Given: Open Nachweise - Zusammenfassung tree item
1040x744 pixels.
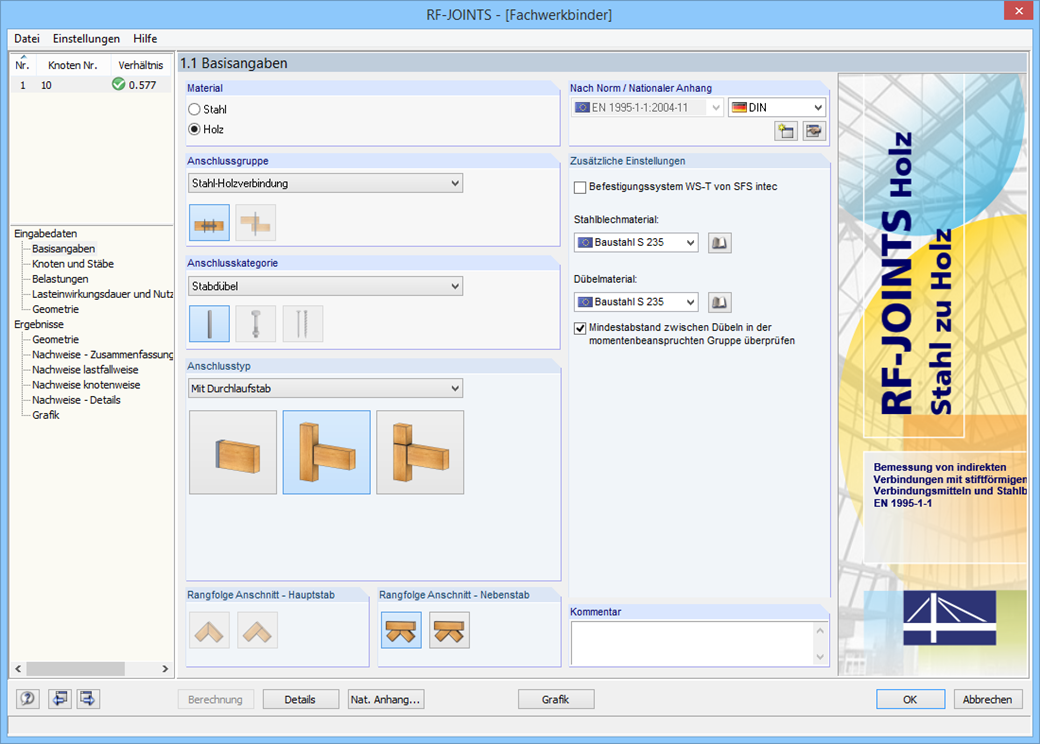Looking at the screenshot, I should point(102,355).
